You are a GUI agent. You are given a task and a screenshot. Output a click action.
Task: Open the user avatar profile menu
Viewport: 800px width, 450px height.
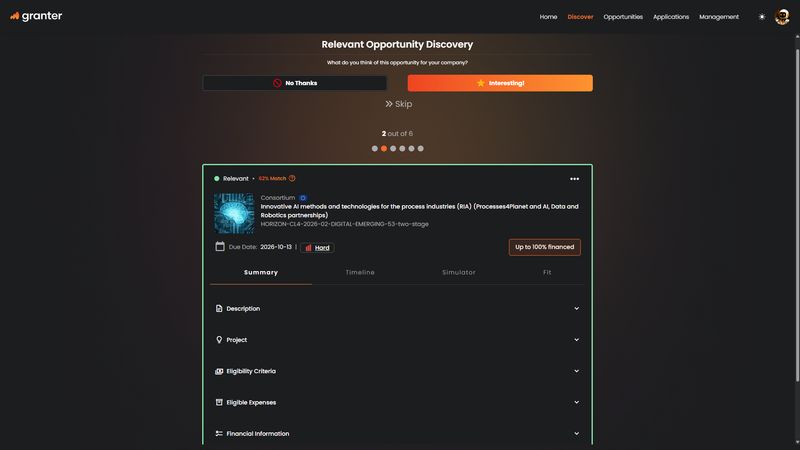click(x=782, y=17)
